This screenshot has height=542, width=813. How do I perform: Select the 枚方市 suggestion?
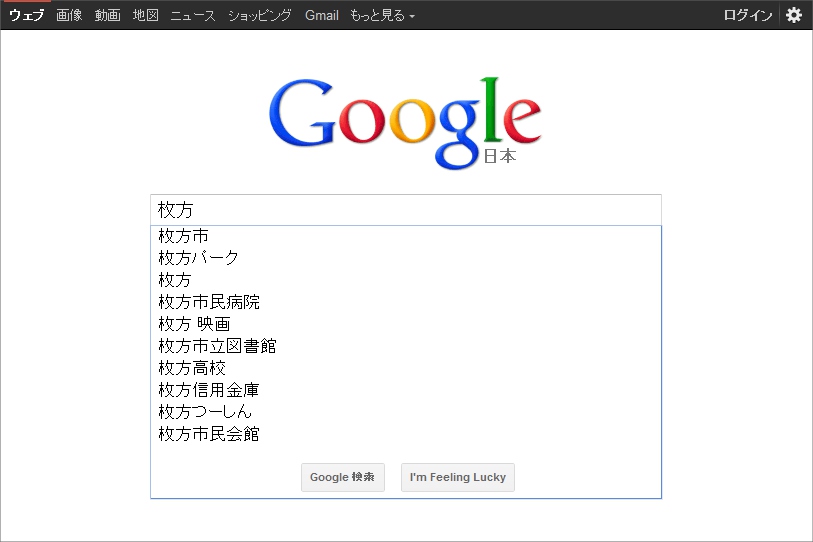coord(184,236)
